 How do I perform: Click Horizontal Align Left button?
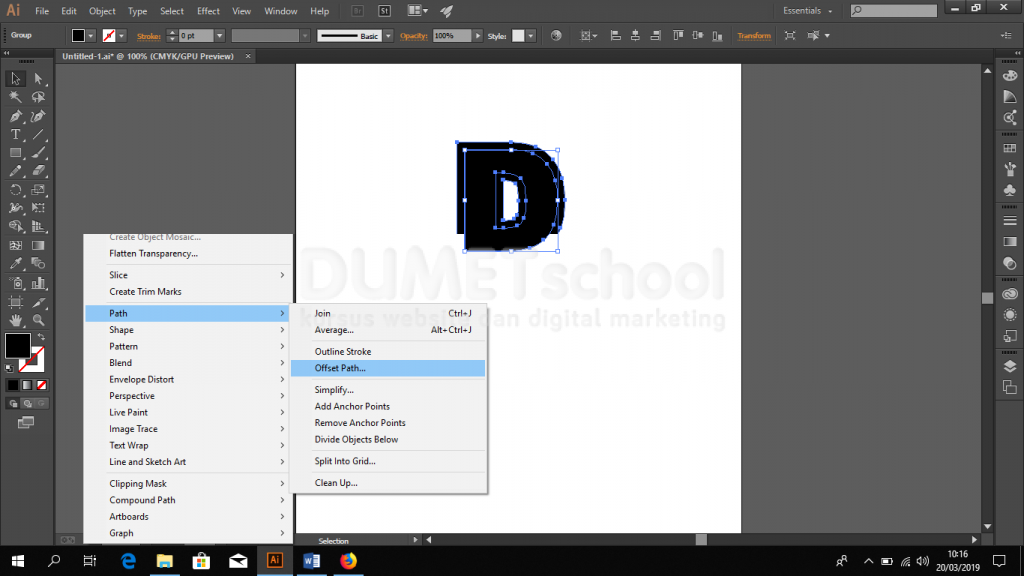(x=615, y=36)
